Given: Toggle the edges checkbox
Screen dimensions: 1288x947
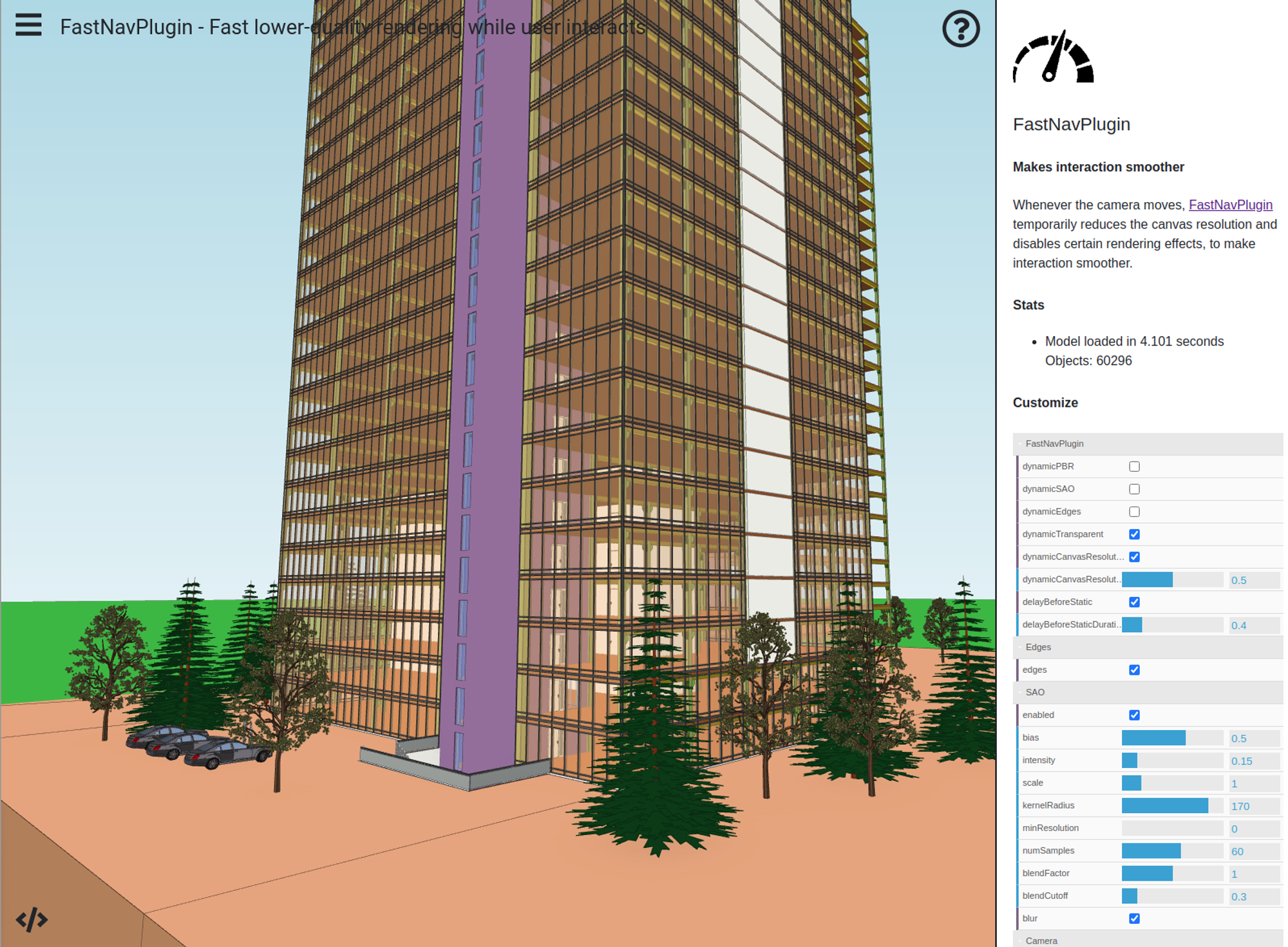Looking at the screenshot, I should pyautogui.click(x=1134, y=670).
